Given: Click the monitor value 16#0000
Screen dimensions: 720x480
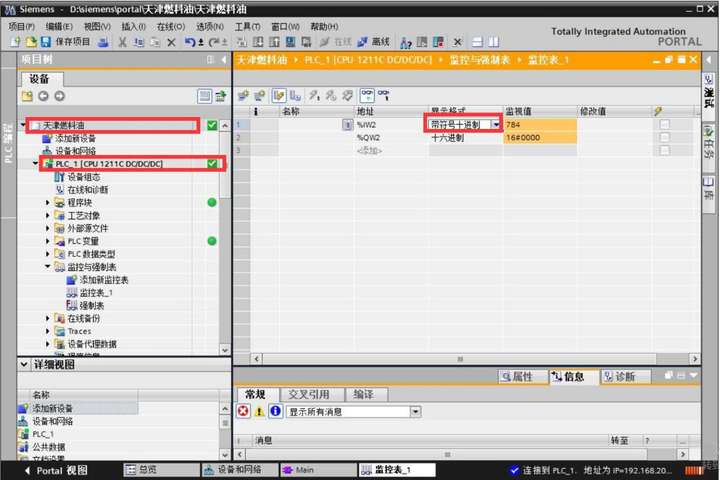Looking at the screenshot, I should click(540, 137).
